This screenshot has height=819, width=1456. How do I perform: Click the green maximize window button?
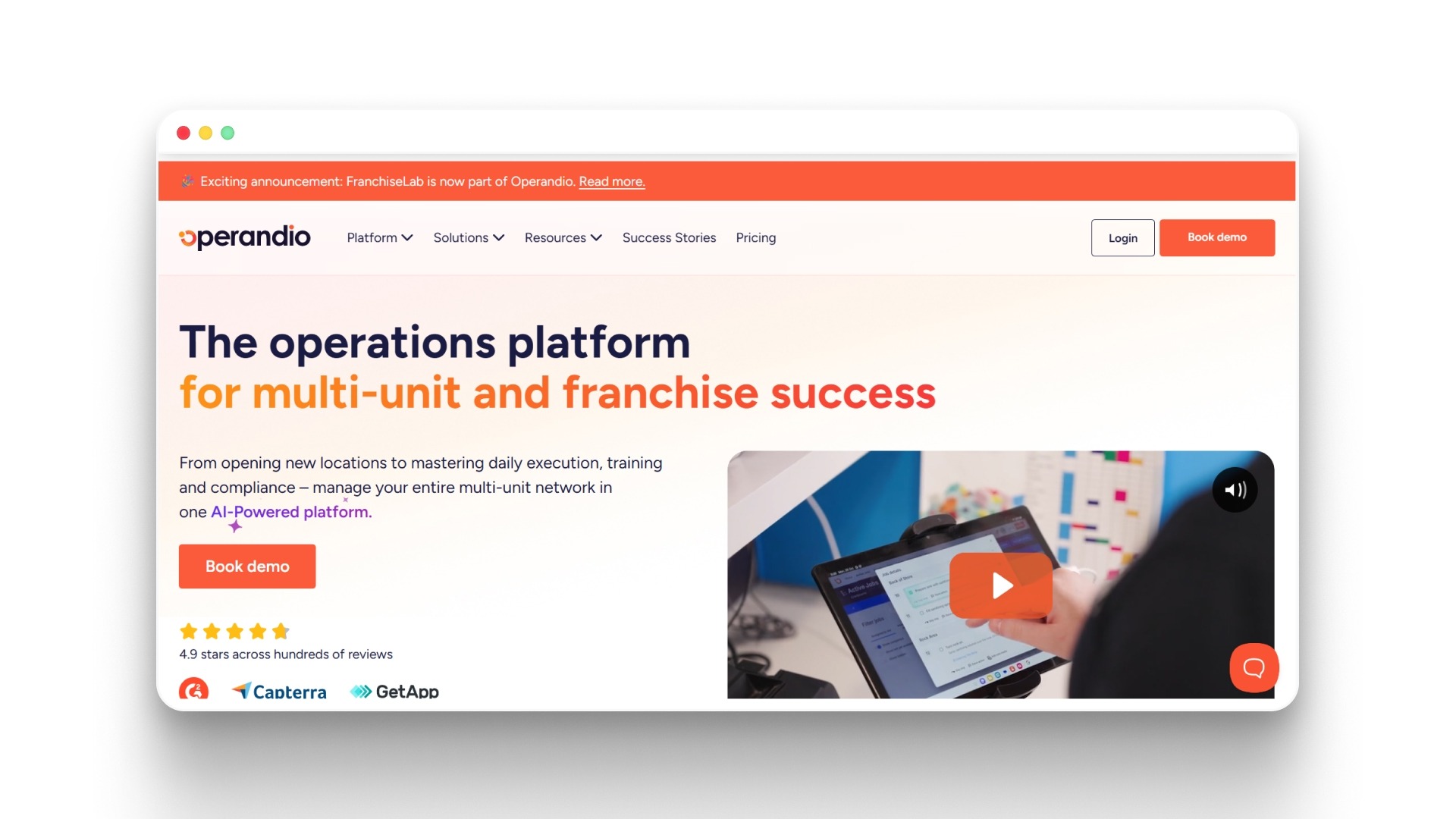tap(227, 133)
